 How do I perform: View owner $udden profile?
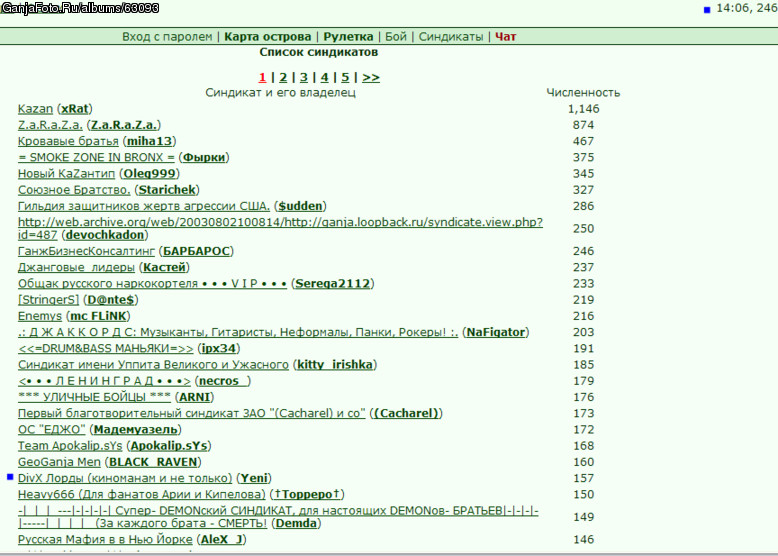point(300,206)
